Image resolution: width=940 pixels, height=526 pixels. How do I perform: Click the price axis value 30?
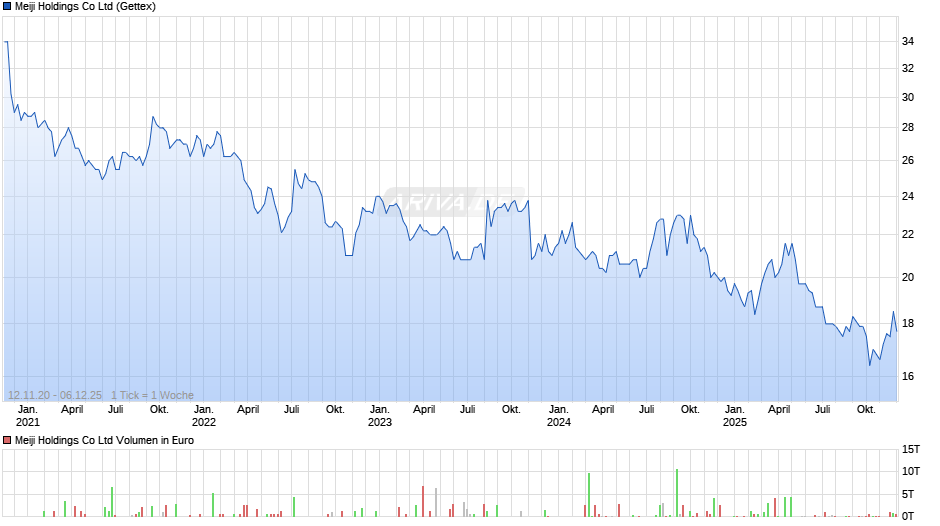908,97
